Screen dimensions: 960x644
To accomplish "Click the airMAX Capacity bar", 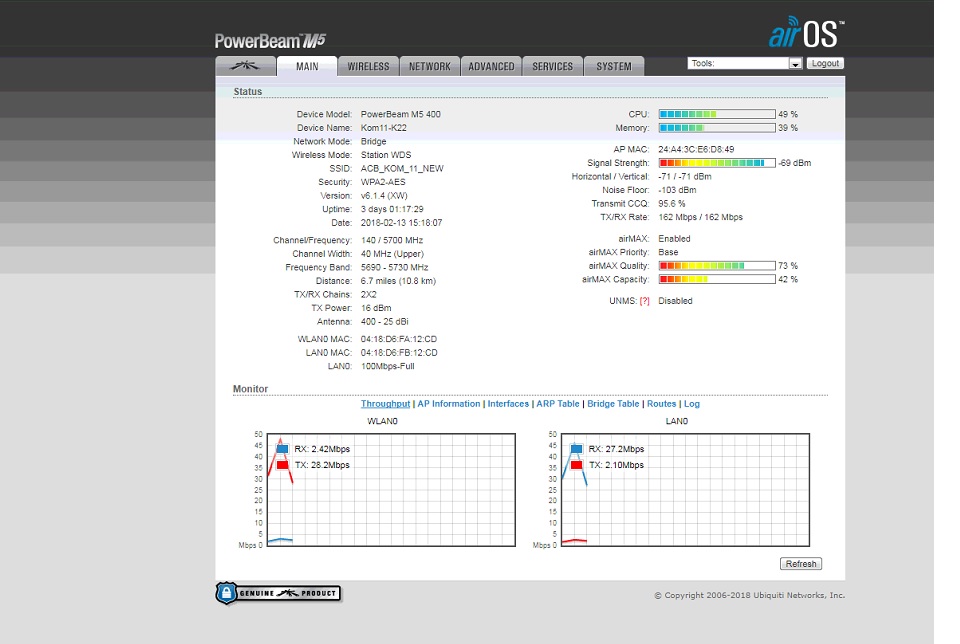I will pyautogui.click(x=717, y=279).
